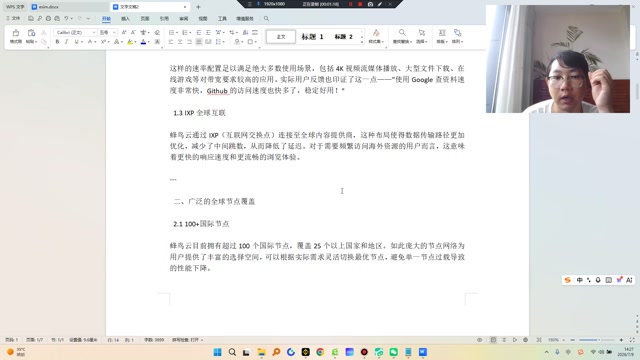Screen dimensions: 640x360
Task: Toggle underline formatting
Action: (76, 42)
